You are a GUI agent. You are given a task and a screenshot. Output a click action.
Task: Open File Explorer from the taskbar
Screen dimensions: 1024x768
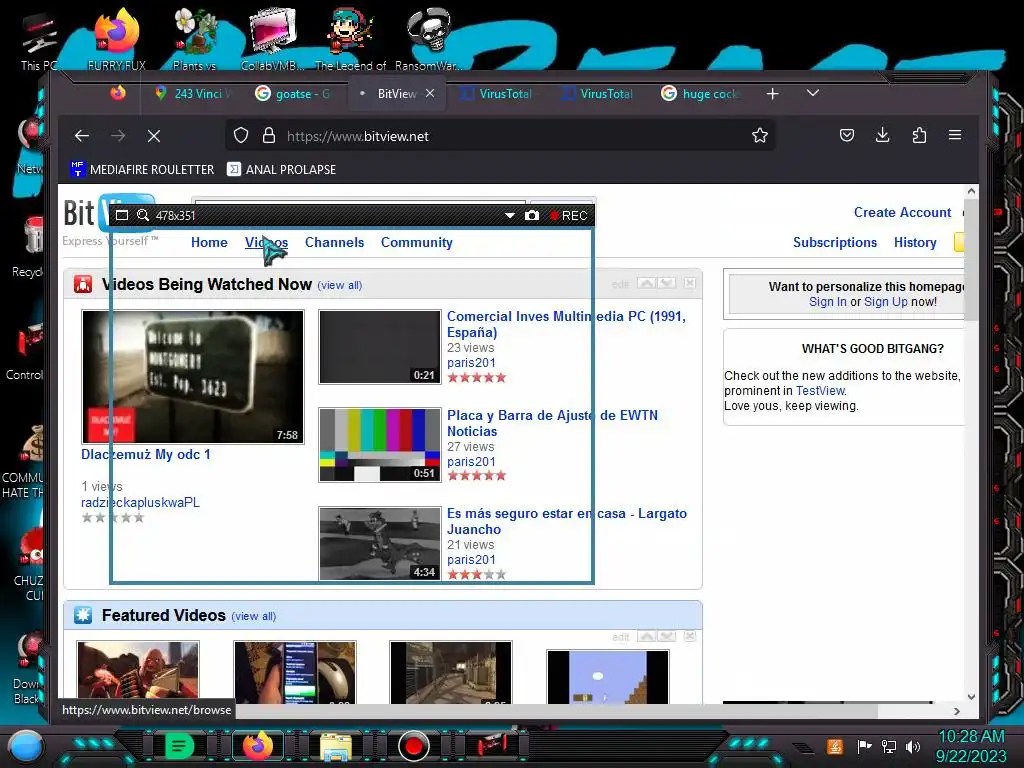(336, 746)
